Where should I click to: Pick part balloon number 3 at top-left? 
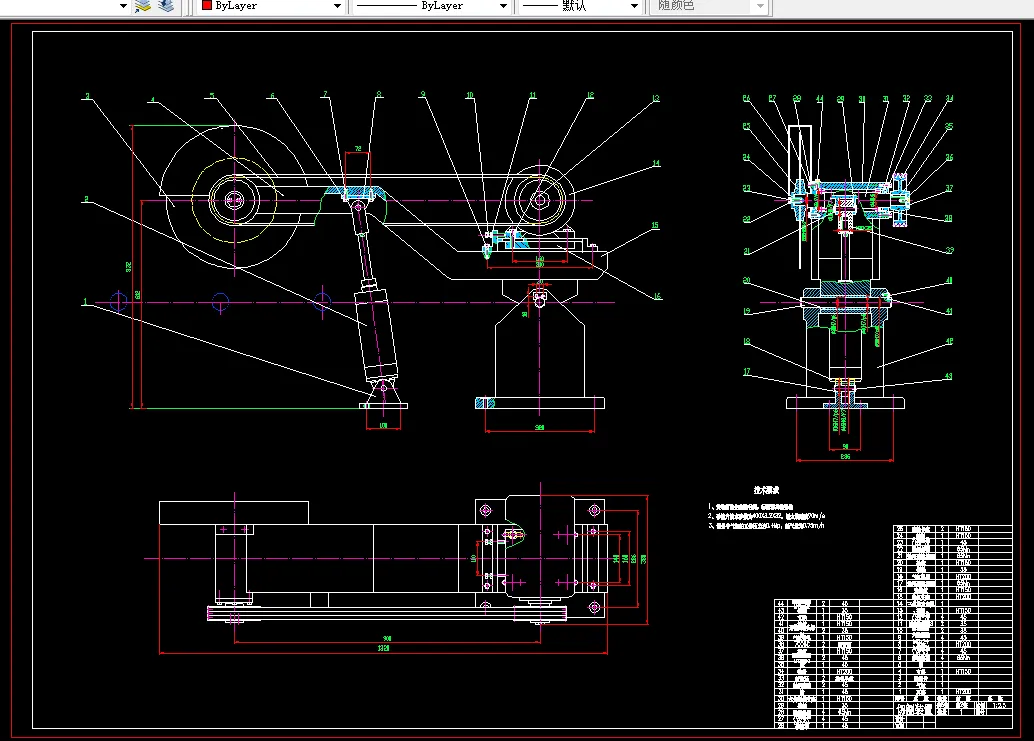tap(87, 97)
